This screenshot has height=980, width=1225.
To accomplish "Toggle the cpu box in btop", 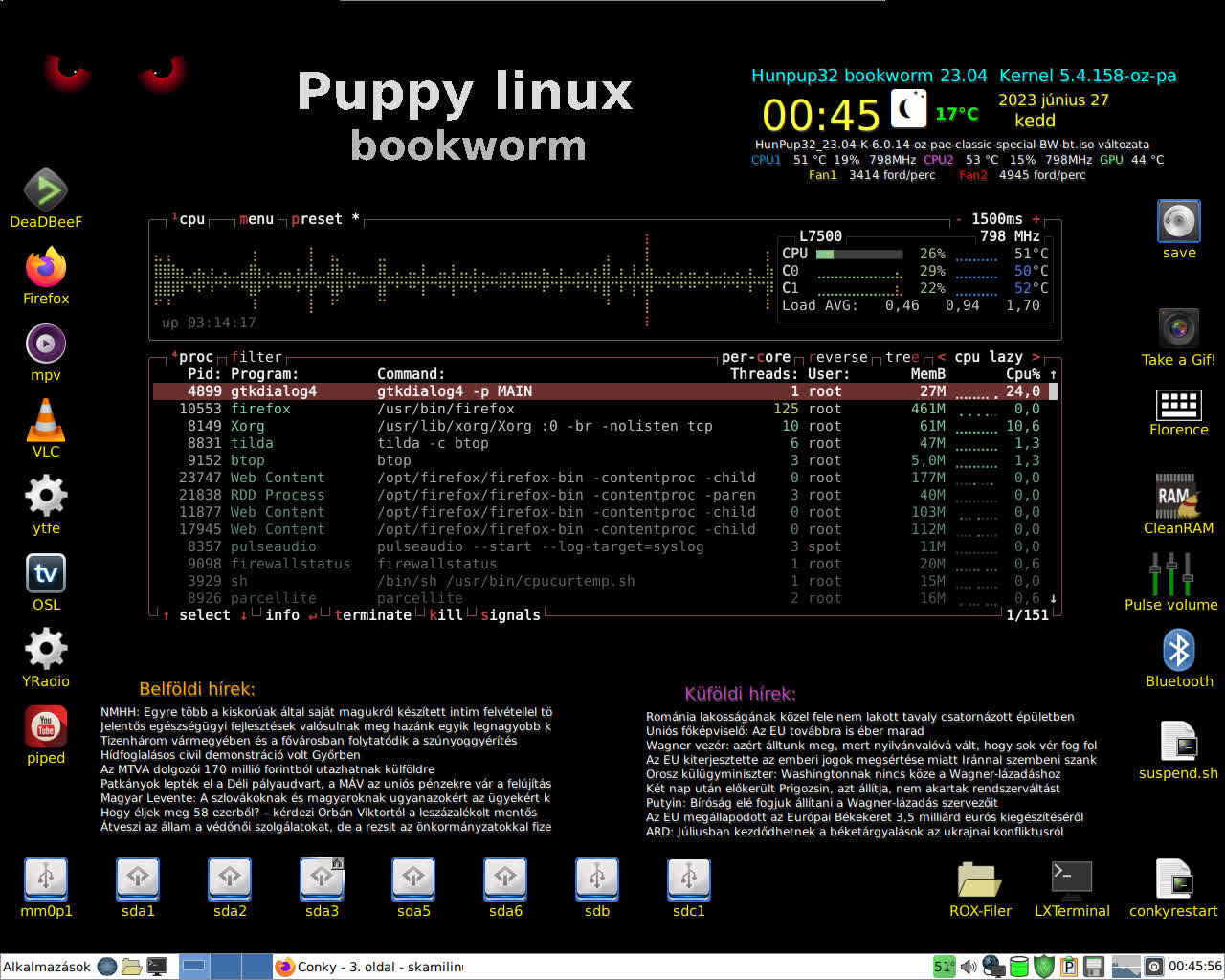I will pyautogui.click(x=189, y=219).
